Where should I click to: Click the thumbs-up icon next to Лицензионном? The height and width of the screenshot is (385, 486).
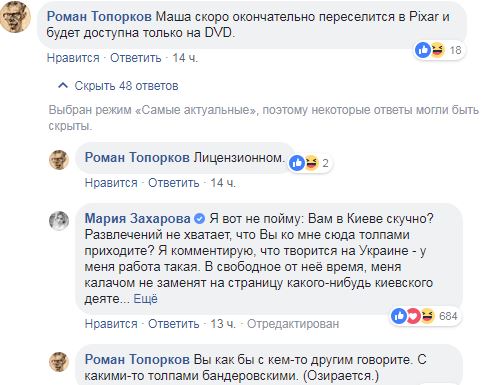pyautogui.click(x=297, y=163)
